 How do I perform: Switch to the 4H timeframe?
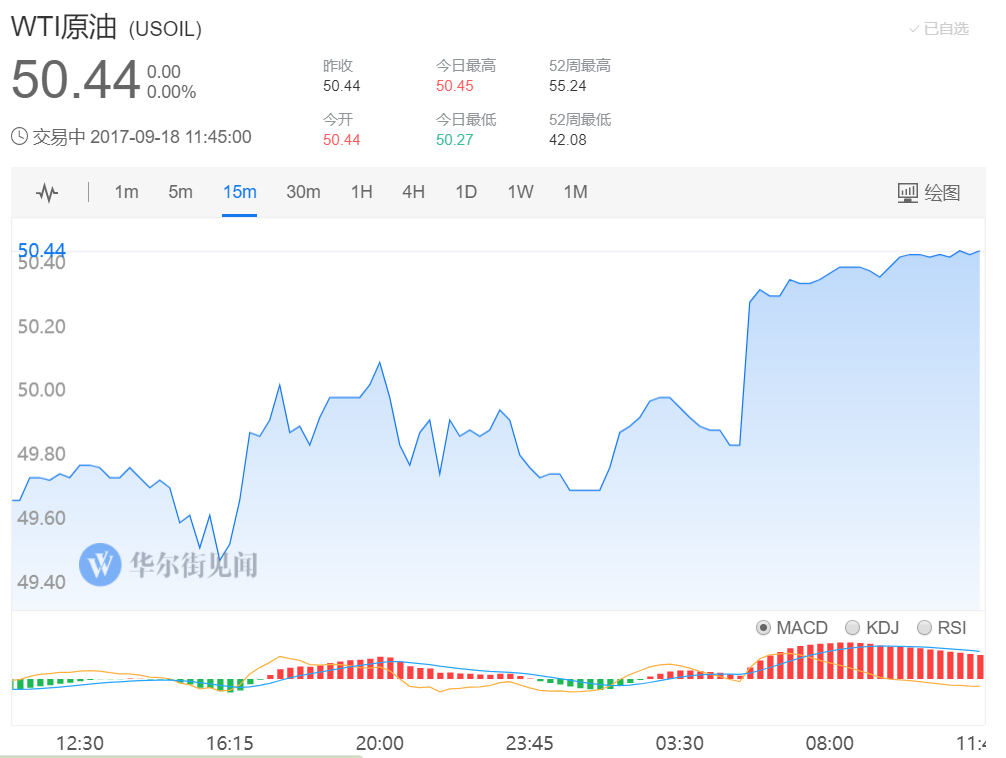click(414, 192)
